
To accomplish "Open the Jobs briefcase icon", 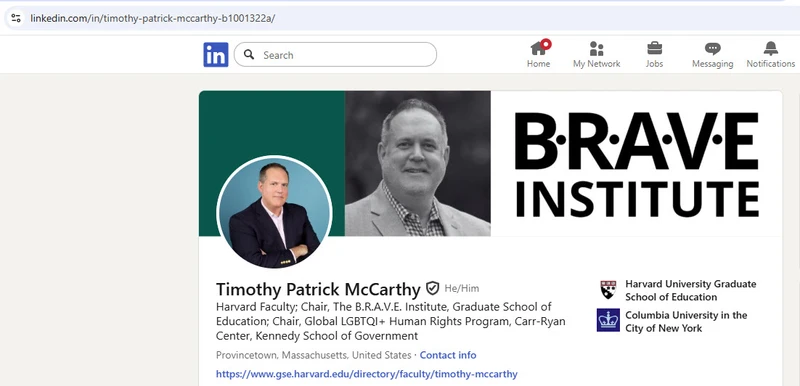I will coord(655,48).
